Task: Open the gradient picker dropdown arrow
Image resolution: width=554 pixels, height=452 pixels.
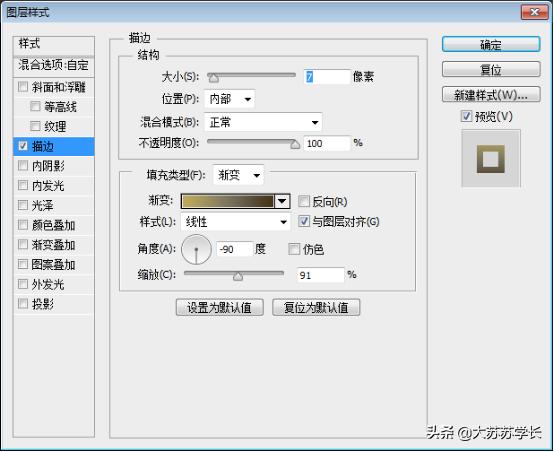Action: pyautogui.click(x=282, y=201)
